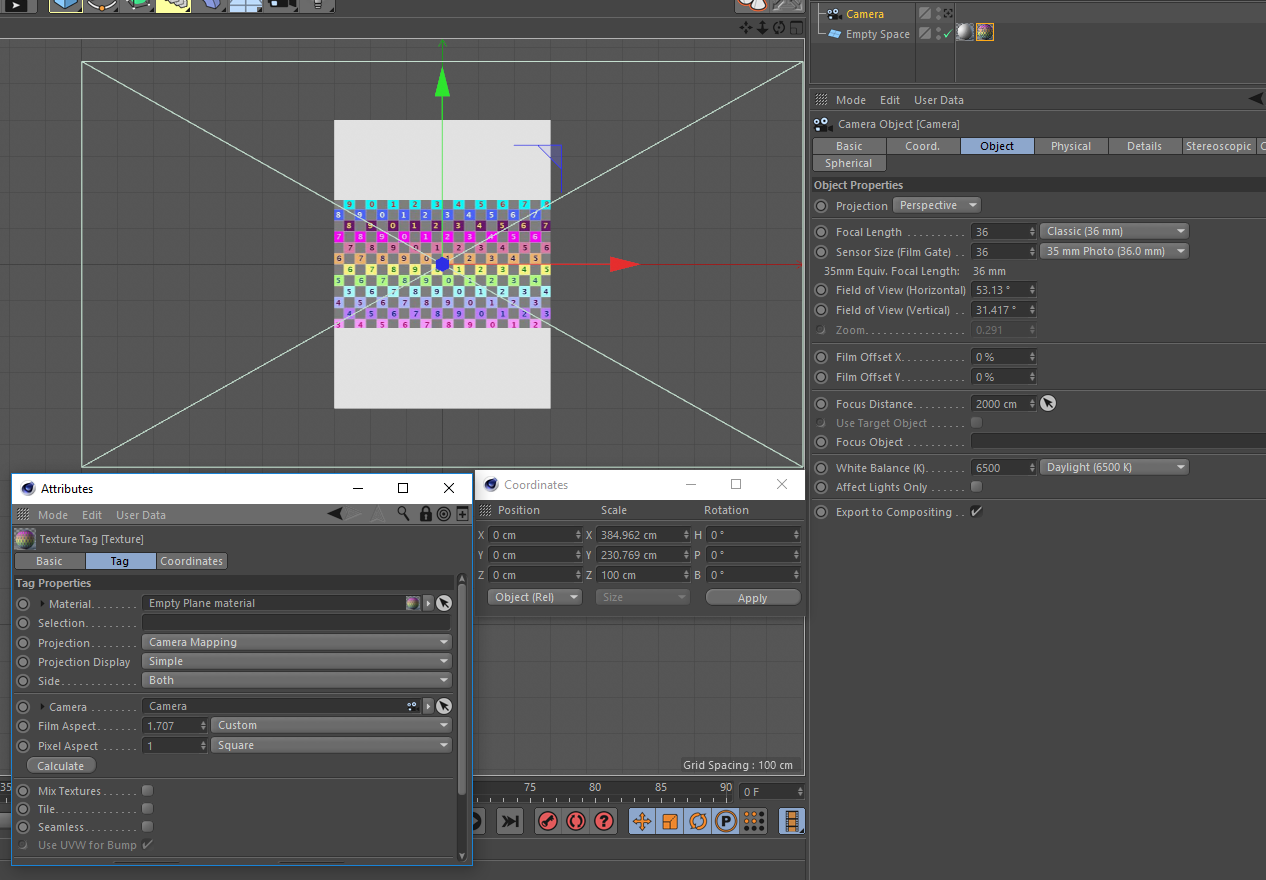Click the autokeying button in timeline

click(x=576, y=822)
